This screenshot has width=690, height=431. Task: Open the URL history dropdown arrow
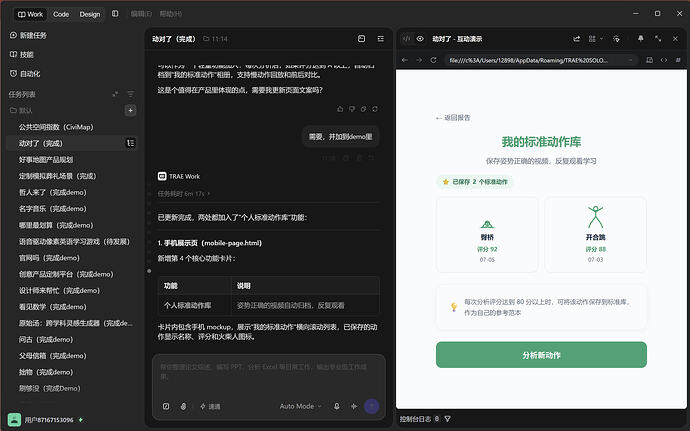coord(631,60)
